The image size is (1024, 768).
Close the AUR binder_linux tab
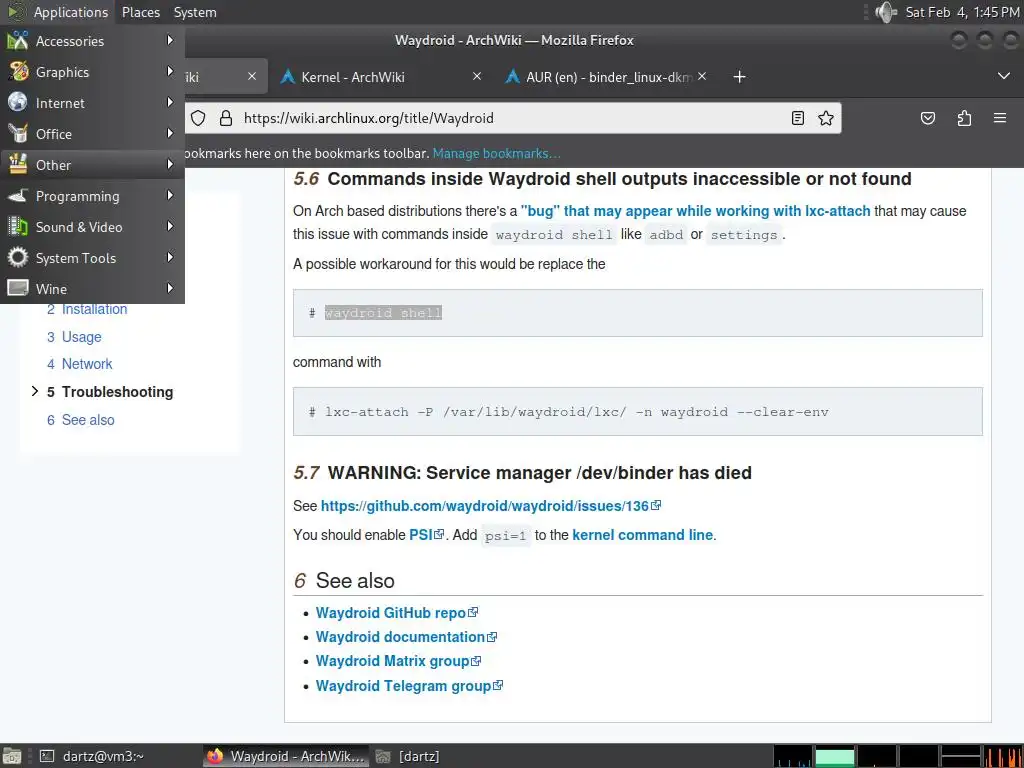pos(702,76)
